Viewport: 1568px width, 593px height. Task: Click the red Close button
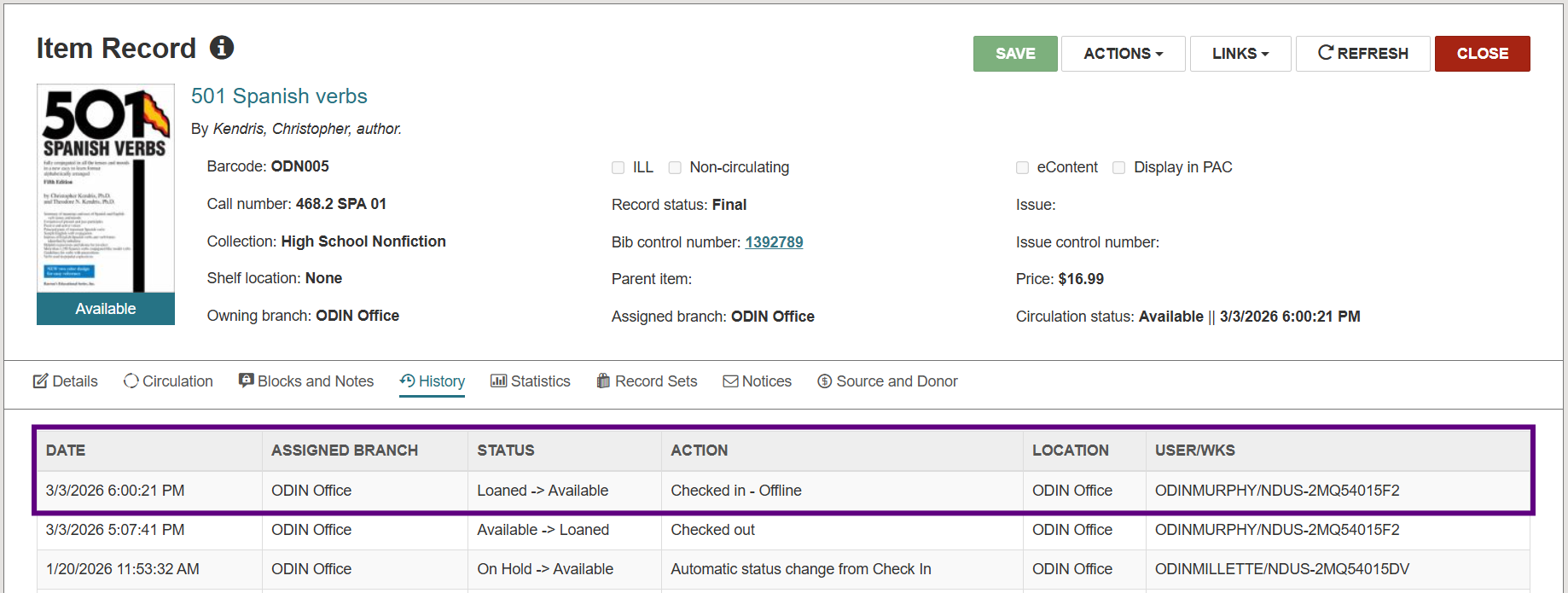1482,54
